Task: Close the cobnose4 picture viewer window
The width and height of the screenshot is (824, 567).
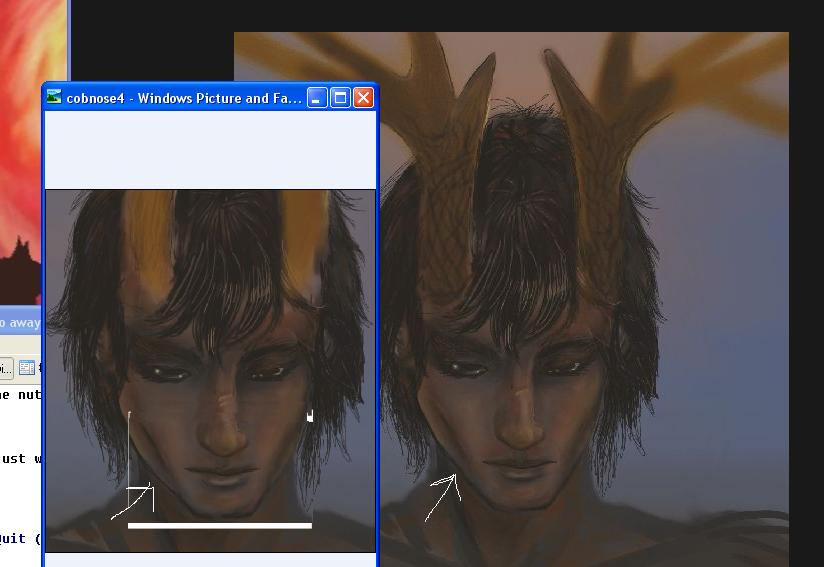Action: tap(363, 97)
